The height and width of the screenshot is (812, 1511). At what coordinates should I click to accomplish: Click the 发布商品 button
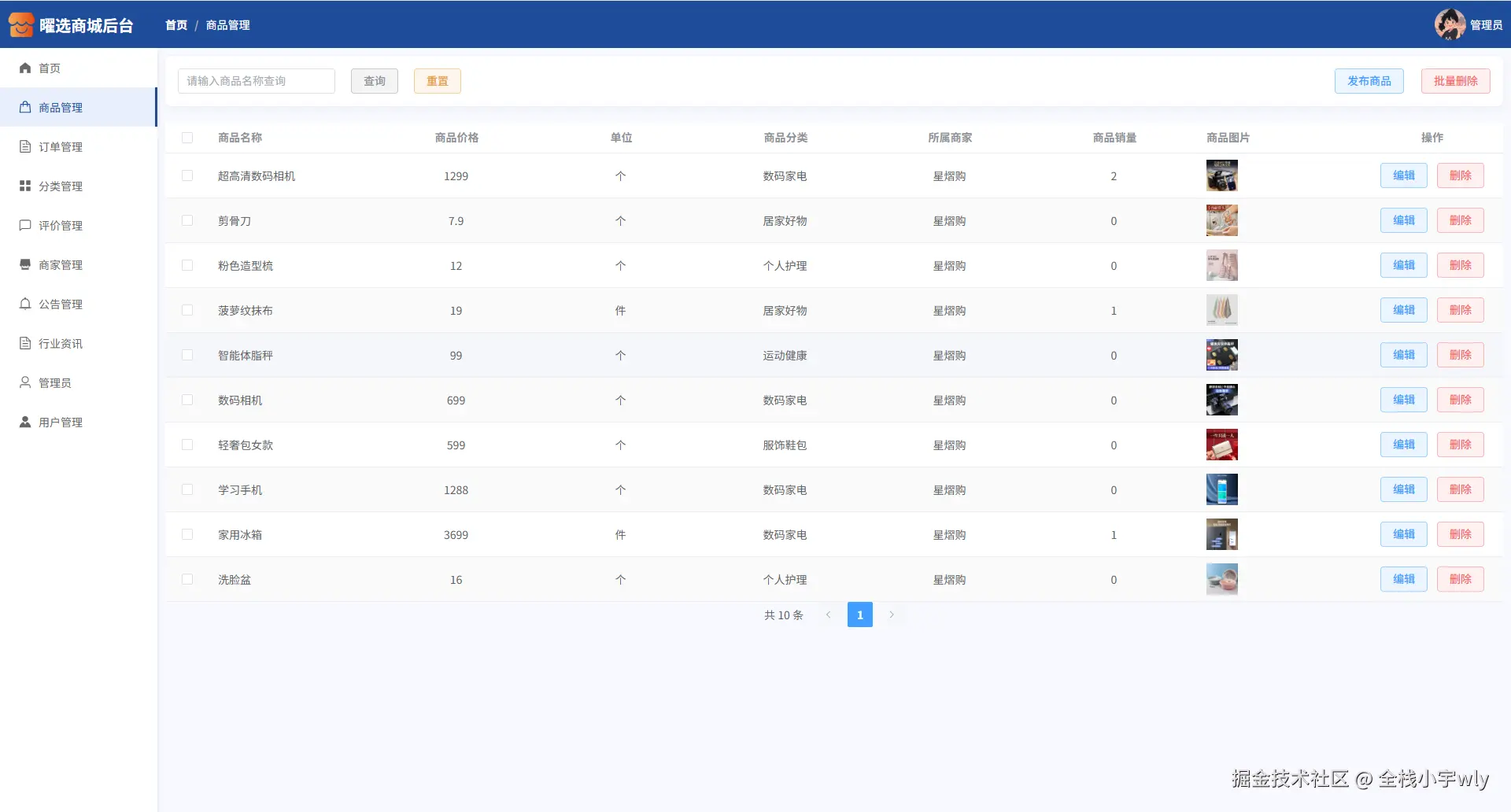pos(1369,81)
